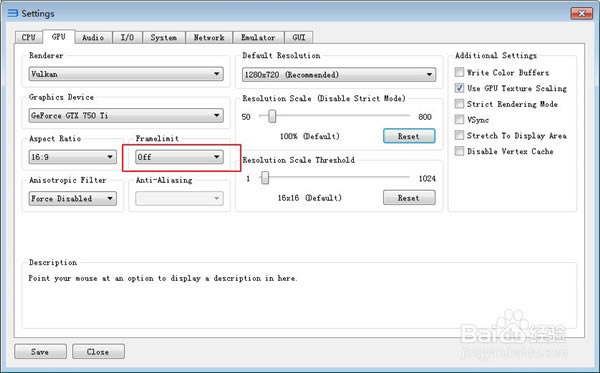This screenshot has height=373, width=600.
Task: Enable Stretch To Display Area
Action: tap(459, 135)
